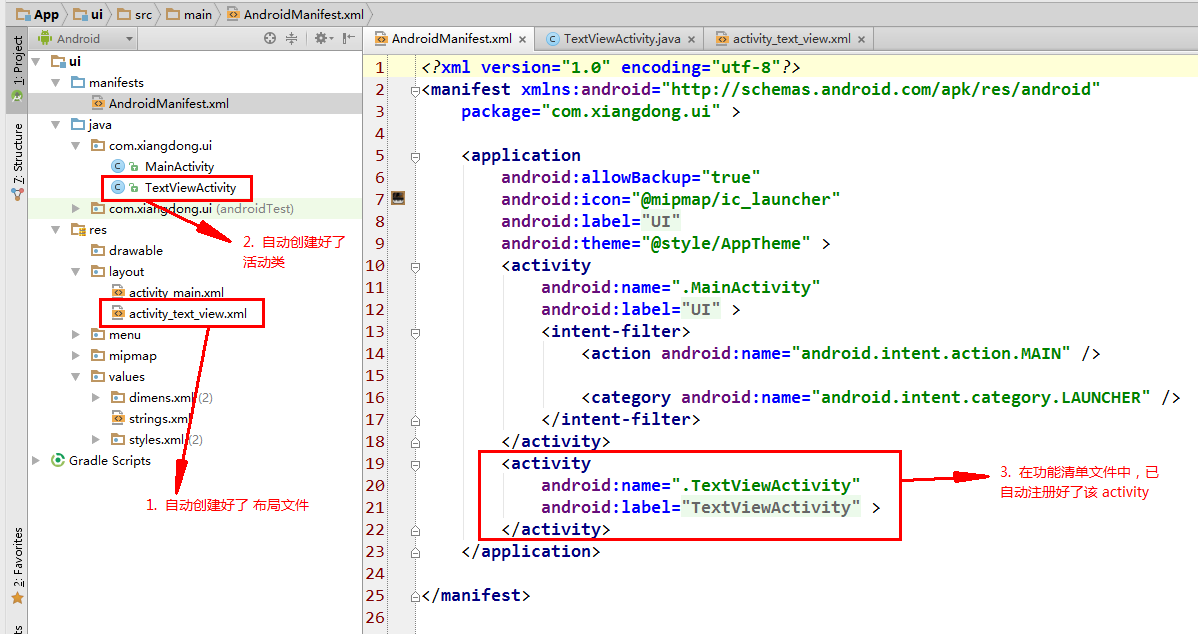Expand the dimens.xml group
This screenshot has width=1198, height=634.
(x=96, y=397)
